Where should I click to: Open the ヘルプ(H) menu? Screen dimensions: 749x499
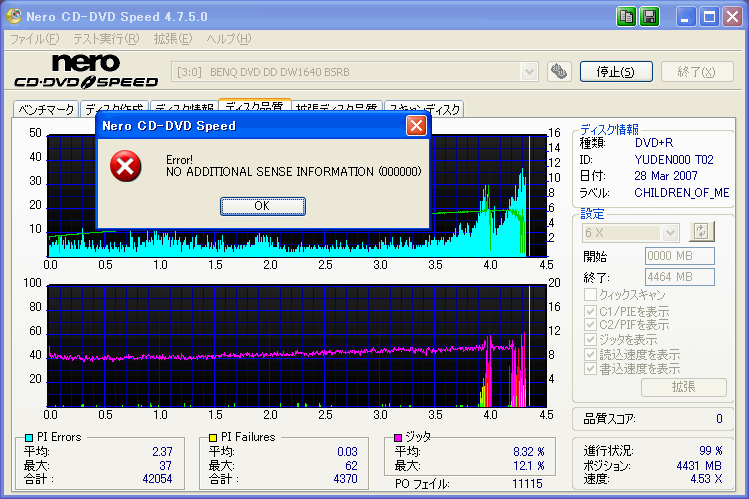click(229, 39)
